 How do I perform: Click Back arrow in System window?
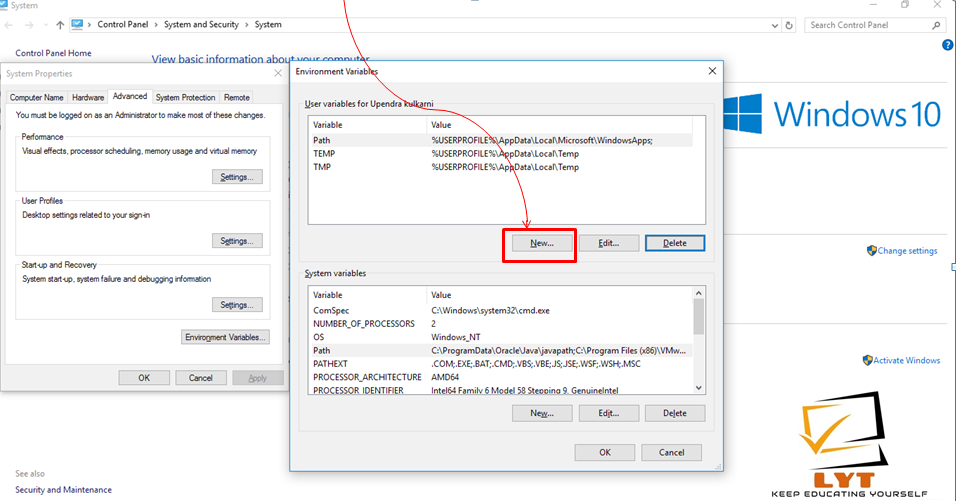pyautogui.click(x=9, y=25)
